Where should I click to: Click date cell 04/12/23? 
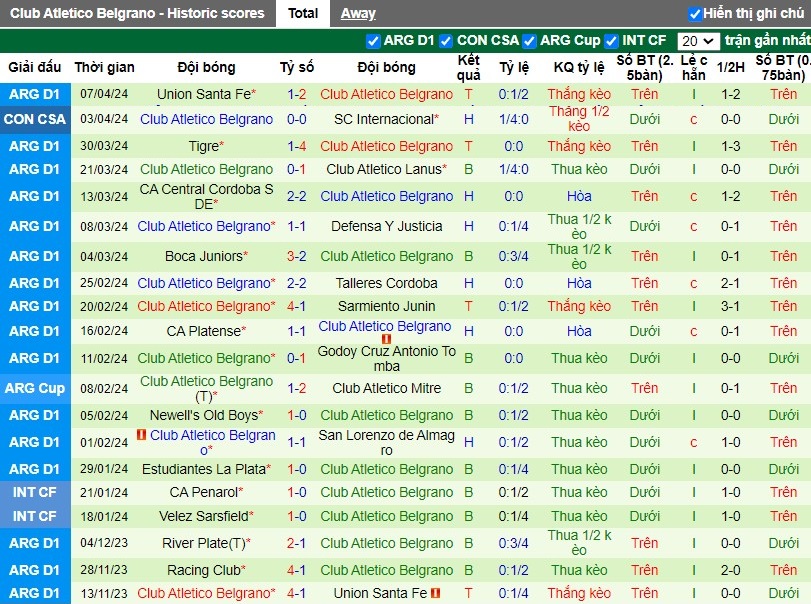pyautogui.click(x=104, y=543)
